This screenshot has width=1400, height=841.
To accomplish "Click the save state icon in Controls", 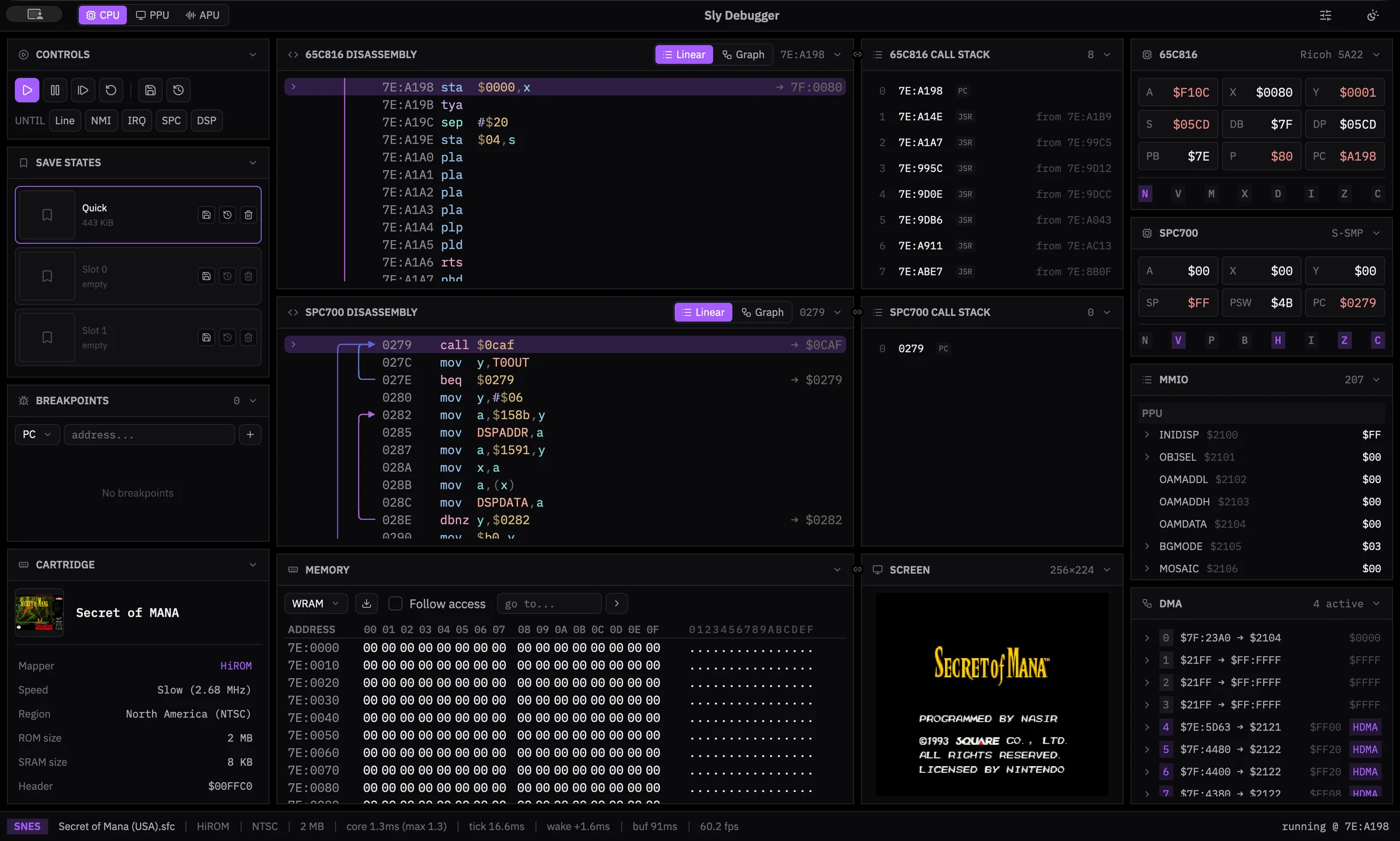I will (x=151, y=90).
